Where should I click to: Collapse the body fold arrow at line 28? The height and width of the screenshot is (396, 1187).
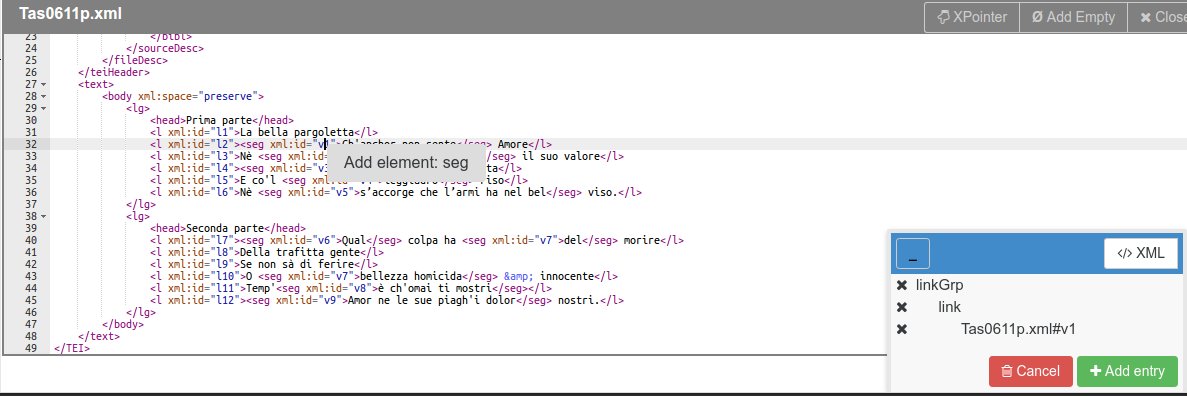pos(44,96)
